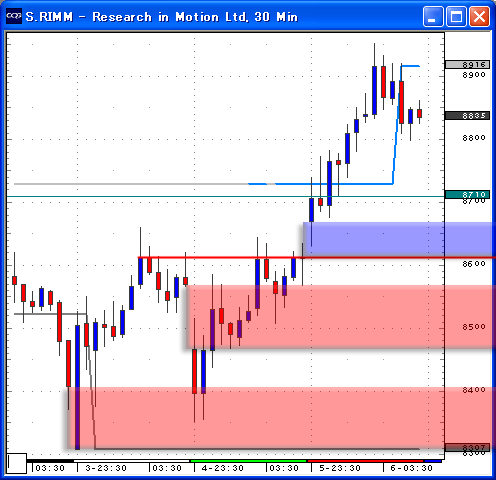Click the 8500 price scale value
Screen dimensions: 496x480
point(474,327)
